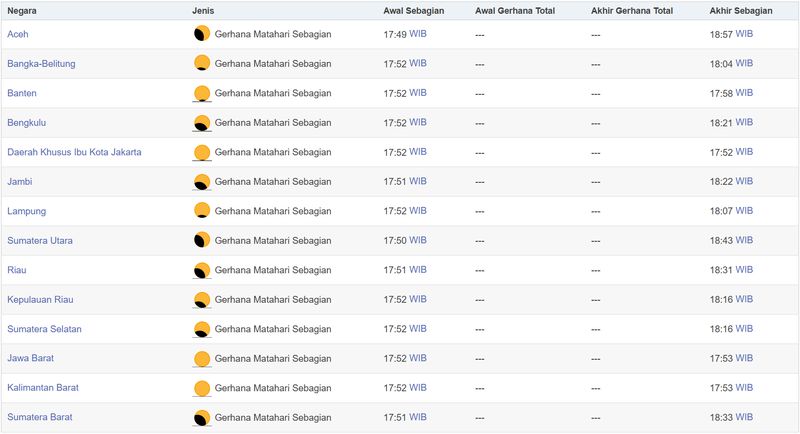Click WIB link beside 18:57 end time
800x434 pixels.
pos(744,34)
